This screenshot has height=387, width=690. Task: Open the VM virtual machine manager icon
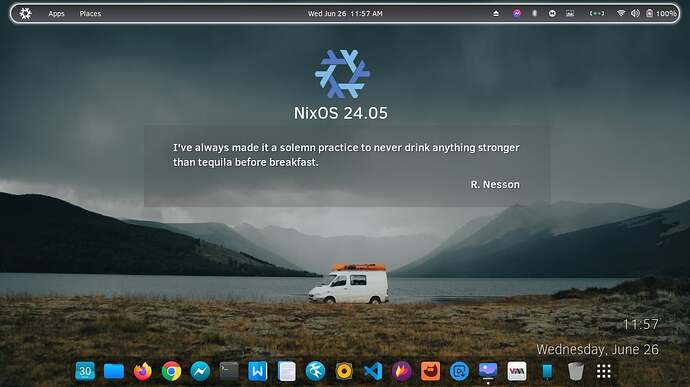point(517,371)
